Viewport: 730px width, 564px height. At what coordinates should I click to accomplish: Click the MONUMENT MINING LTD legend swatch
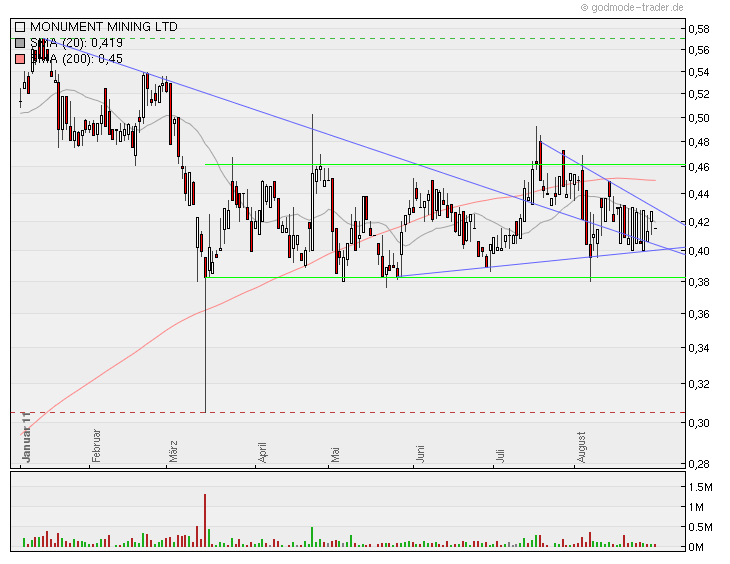[20, 27]
